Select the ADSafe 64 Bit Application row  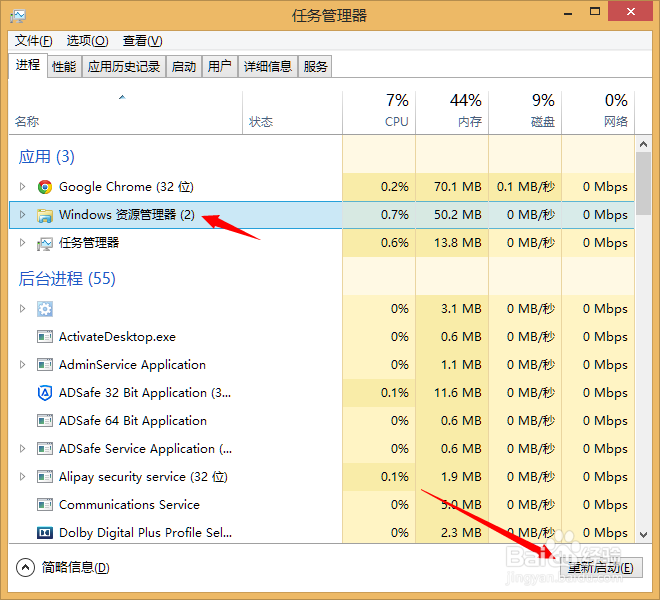(x=322, y=421)
